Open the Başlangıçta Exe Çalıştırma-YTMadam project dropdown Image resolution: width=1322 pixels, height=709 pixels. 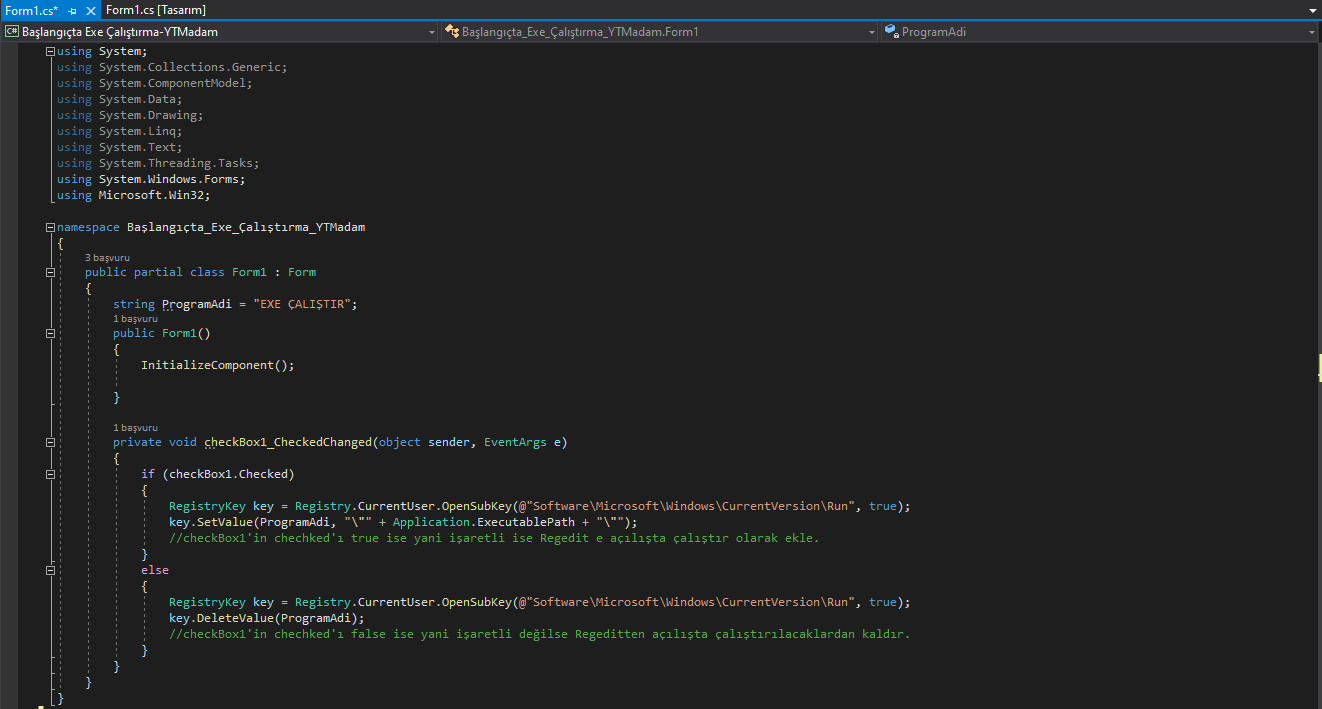[x=220, y=32]
